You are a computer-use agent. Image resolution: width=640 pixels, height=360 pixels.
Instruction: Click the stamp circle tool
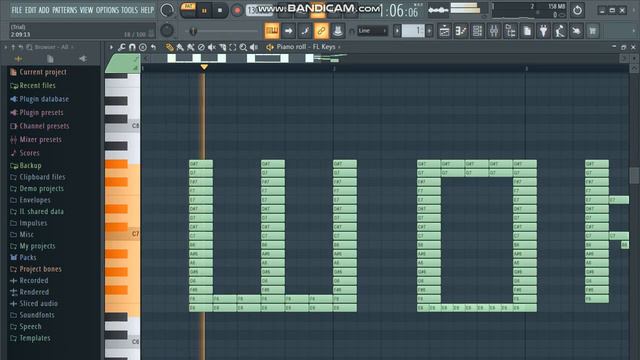click(x=142, y=47)
